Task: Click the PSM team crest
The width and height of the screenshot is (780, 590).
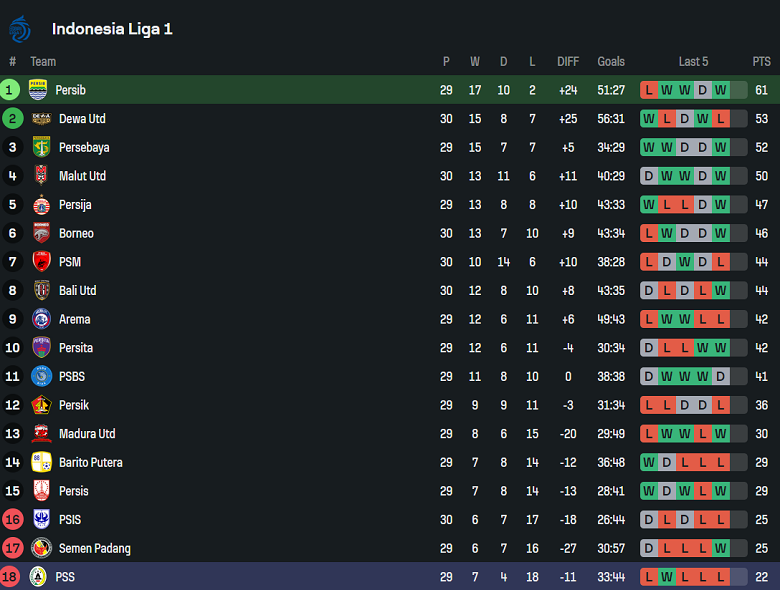Action: [x=41, y=262]
